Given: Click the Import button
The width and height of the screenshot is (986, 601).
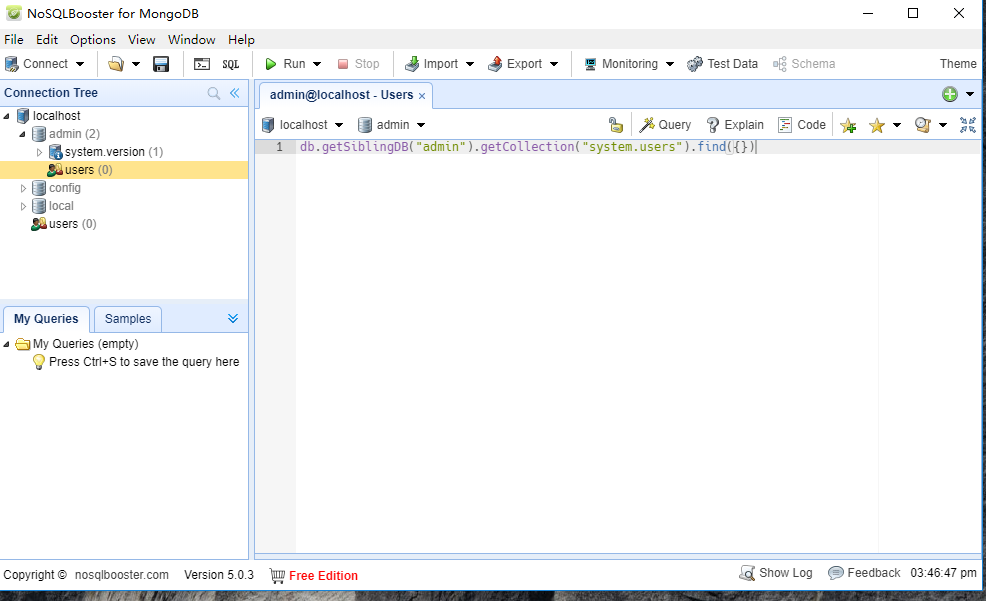Looking at the screenshot, I should (431, 64).
